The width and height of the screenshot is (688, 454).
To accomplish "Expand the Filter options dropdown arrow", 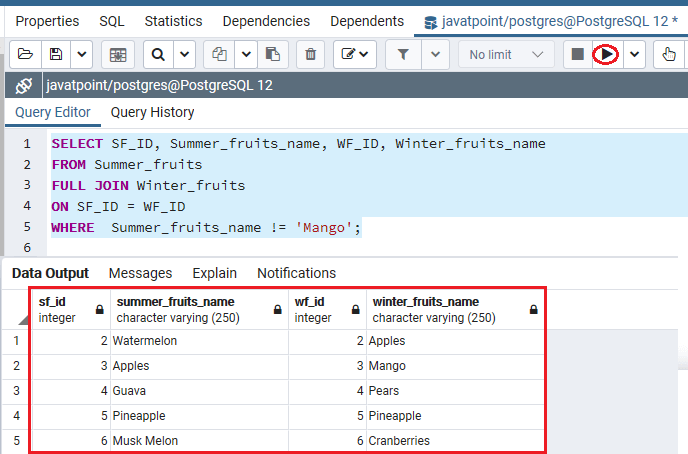I will click(x=435, y=54).
